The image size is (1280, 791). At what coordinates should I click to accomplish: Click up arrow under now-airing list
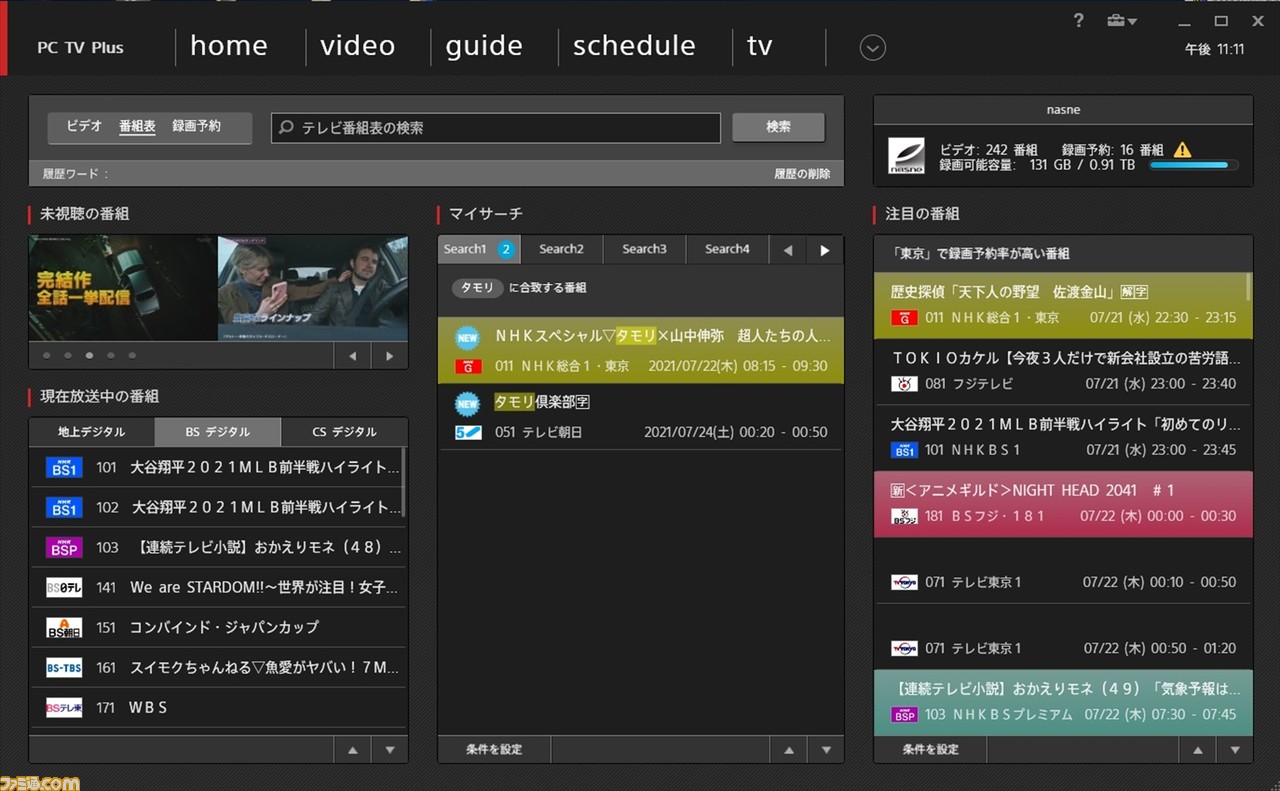(352, 749)
